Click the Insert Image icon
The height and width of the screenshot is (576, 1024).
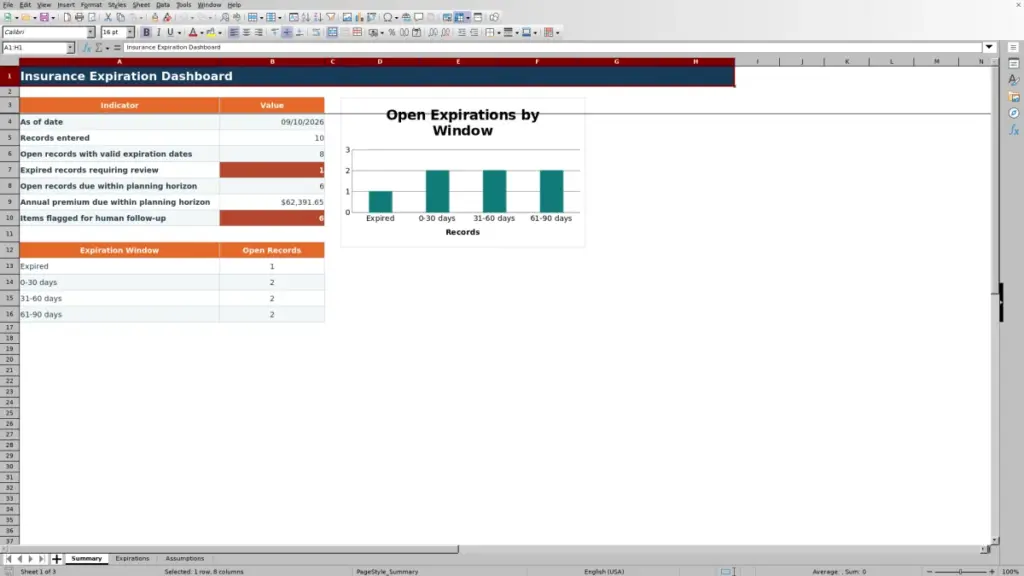point(347,18)
